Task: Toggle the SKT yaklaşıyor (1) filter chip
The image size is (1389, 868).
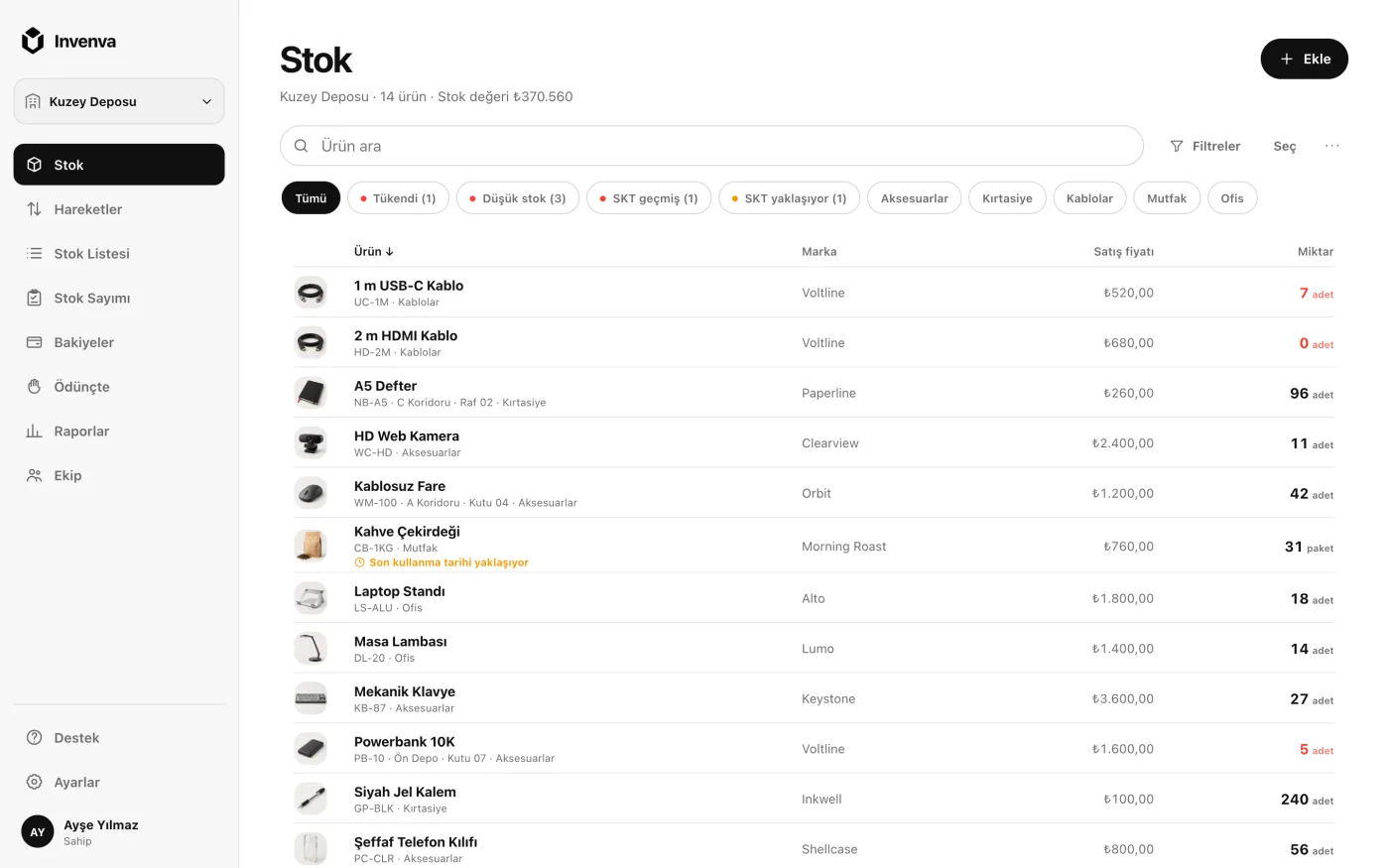Action: pyautogui.click(x=789, y=198)
